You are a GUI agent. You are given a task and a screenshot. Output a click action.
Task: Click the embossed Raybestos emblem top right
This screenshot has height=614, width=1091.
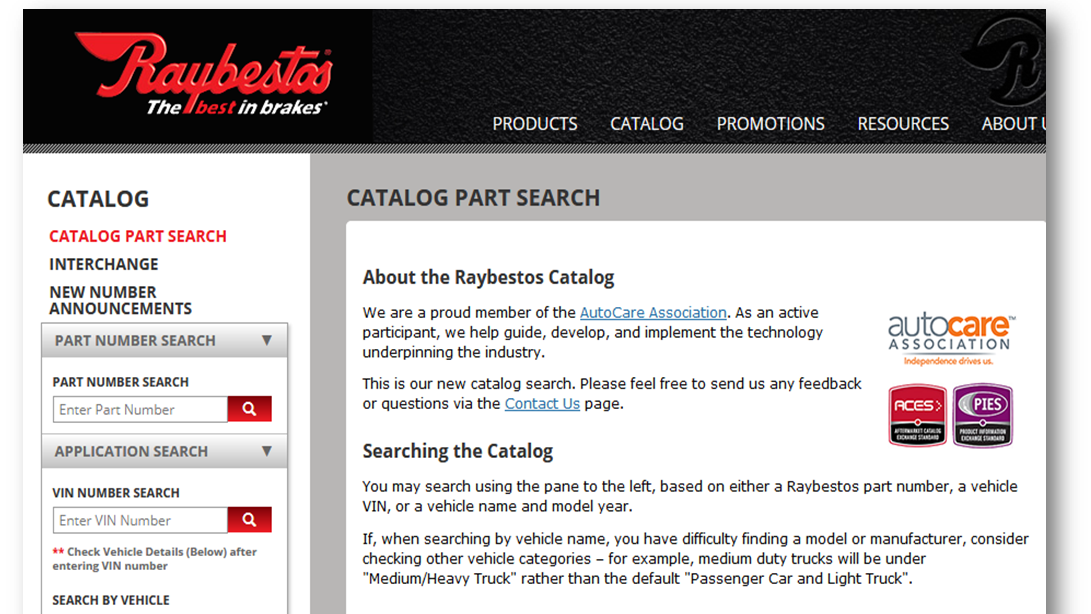1010,60
